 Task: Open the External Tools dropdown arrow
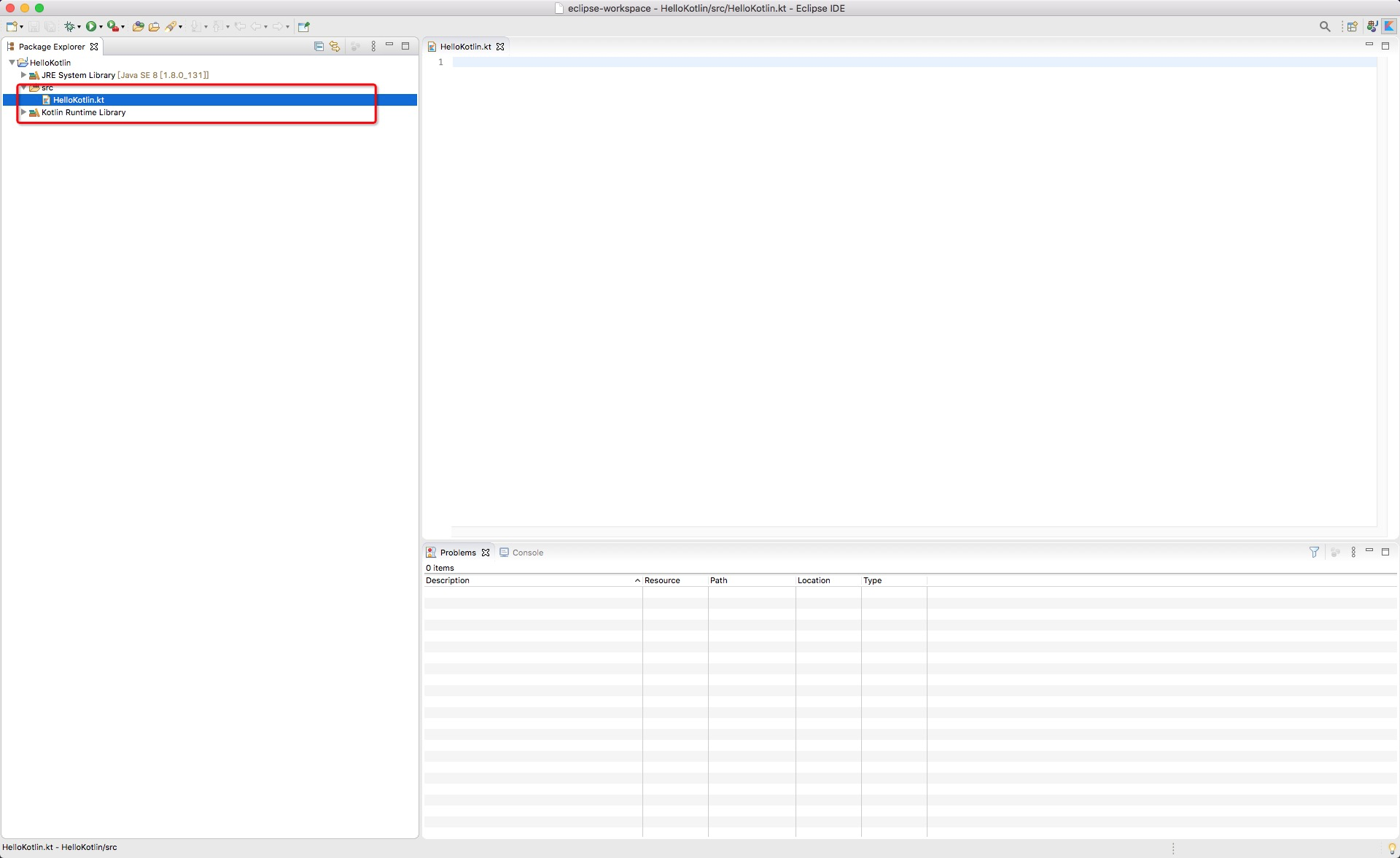[x=122, y=27]
